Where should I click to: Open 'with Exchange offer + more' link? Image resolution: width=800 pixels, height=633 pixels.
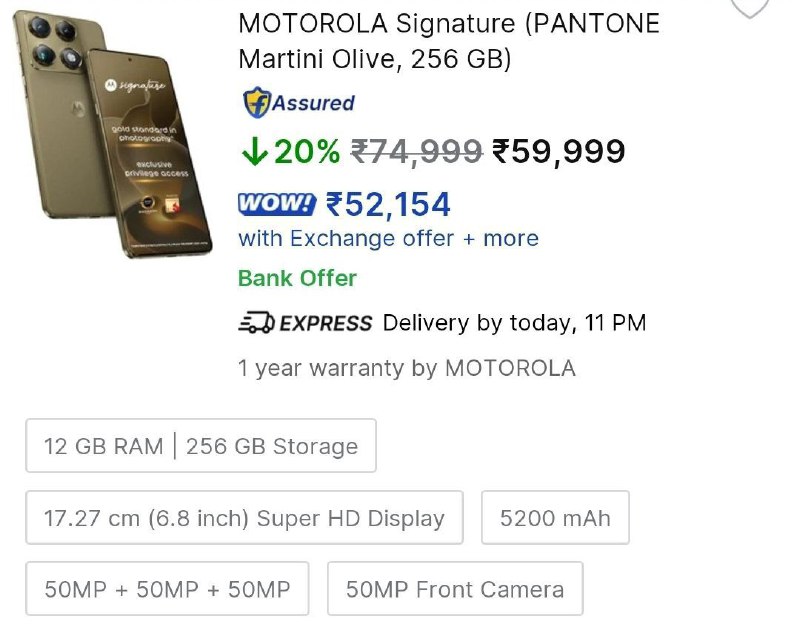[388, 239]
